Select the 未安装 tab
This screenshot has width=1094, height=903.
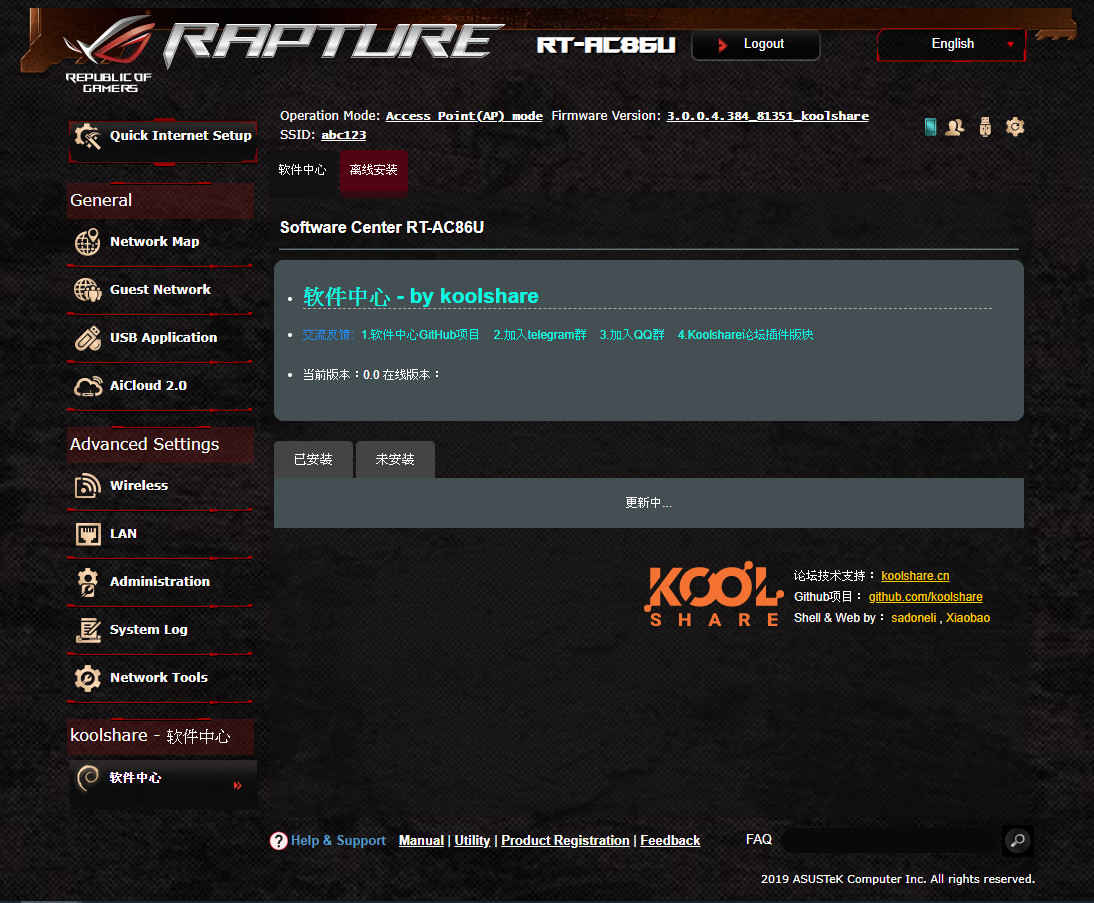(x=395, y=459)
